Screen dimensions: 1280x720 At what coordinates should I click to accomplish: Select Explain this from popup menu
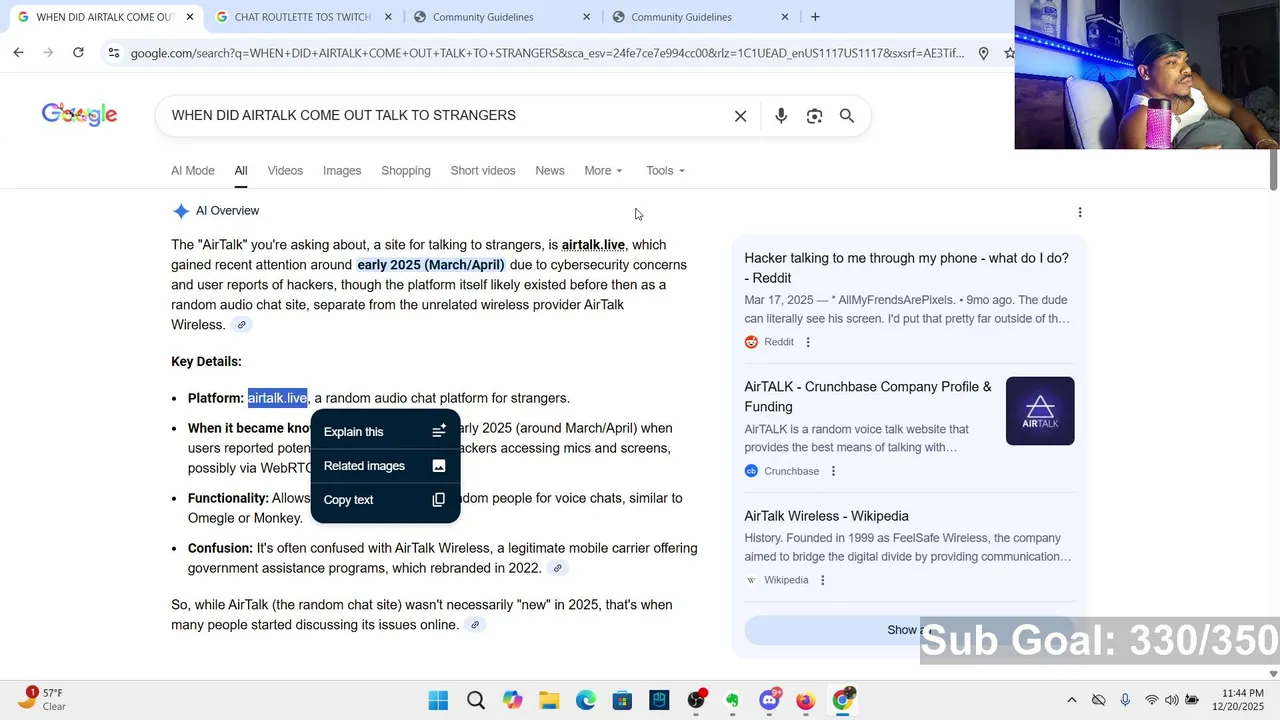click(386, 432)
